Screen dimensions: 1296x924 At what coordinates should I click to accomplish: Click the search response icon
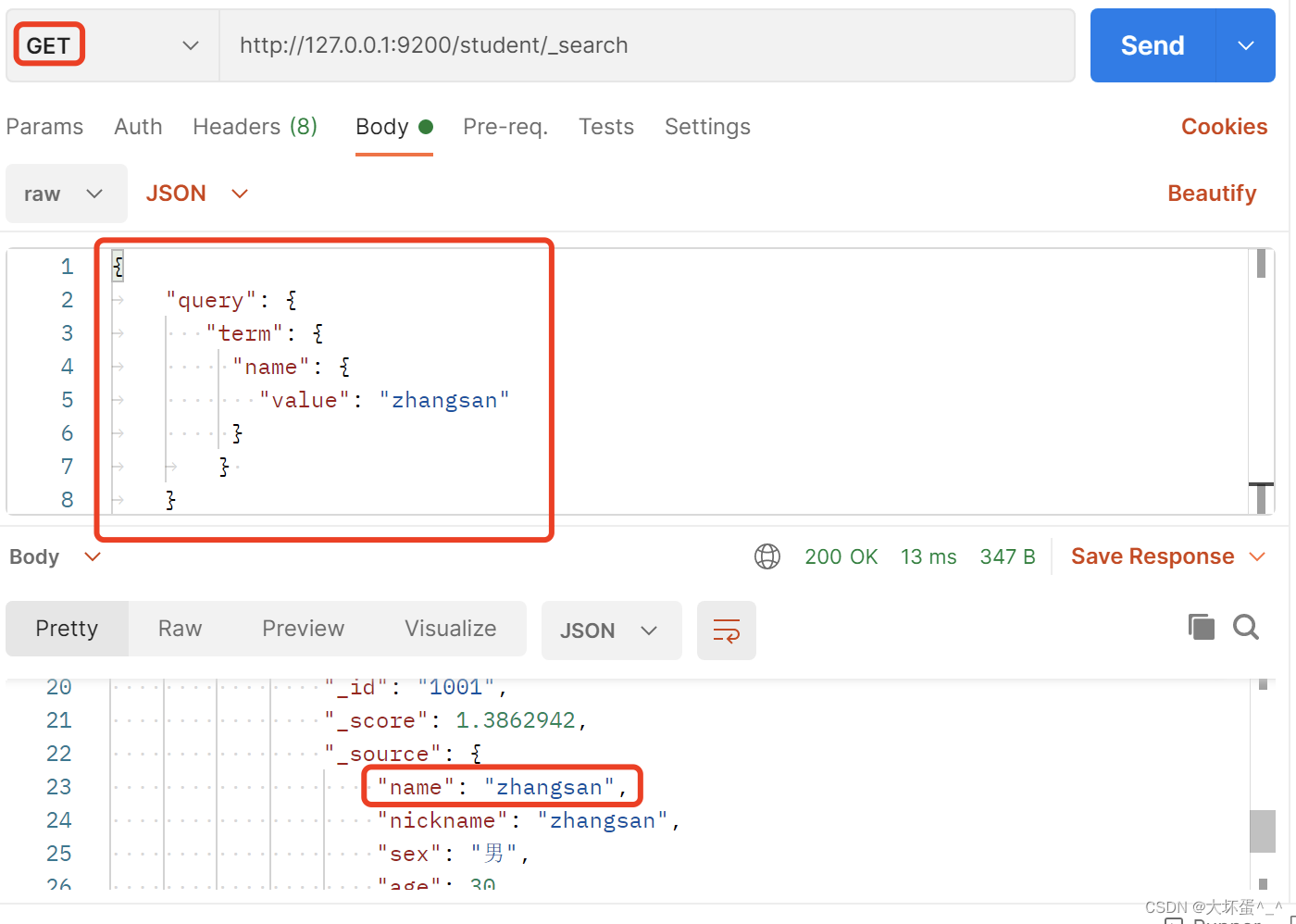click(x=1246, y=627)
